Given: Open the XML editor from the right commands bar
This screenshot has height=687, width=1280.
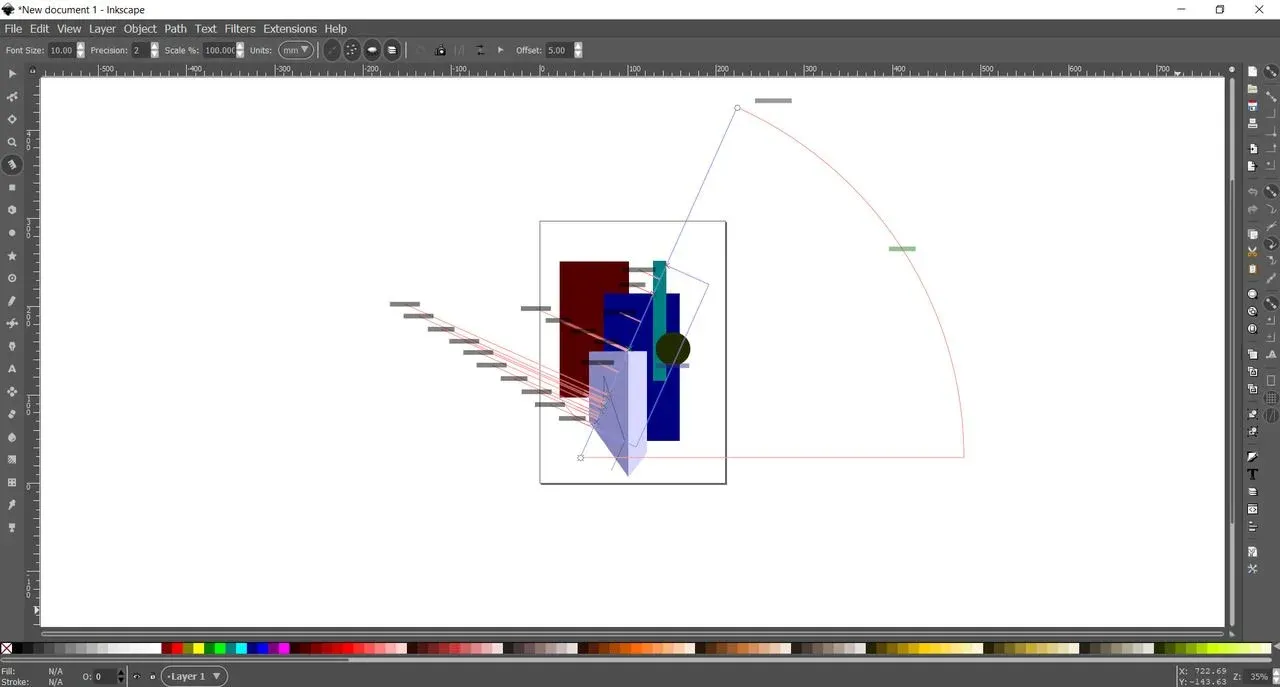Looking at the screenshot, I should click(1252, 507).
